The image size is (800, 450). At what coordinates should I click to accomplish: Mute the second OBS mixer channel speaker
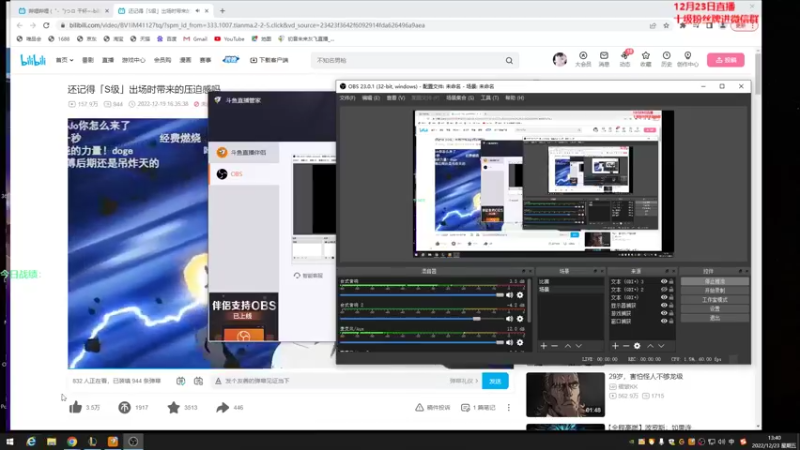coord(509,318)
